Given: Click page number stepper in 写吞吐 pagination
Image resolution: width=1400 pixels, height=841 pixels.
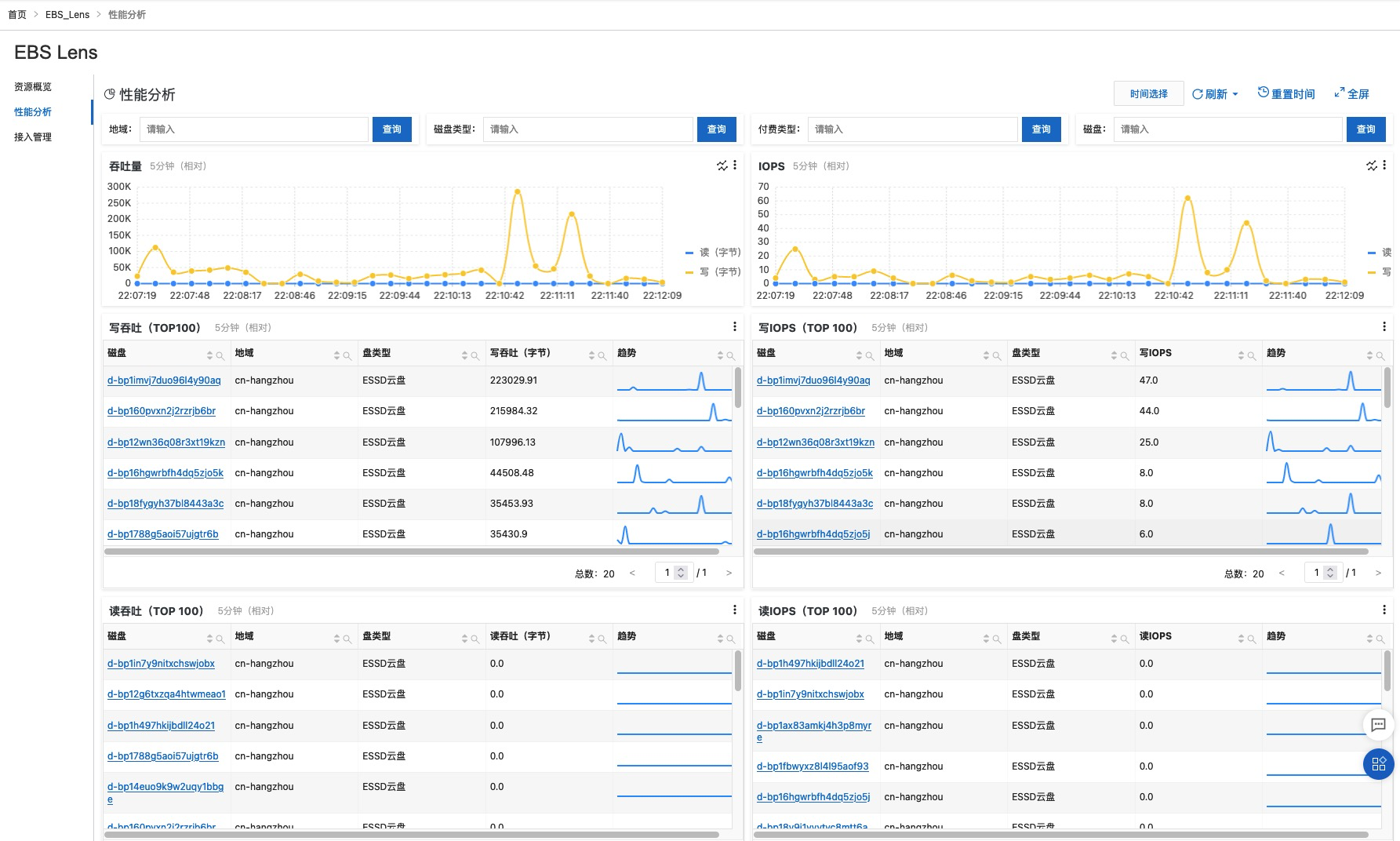Looking at the screenshot, I should [681, 573].
